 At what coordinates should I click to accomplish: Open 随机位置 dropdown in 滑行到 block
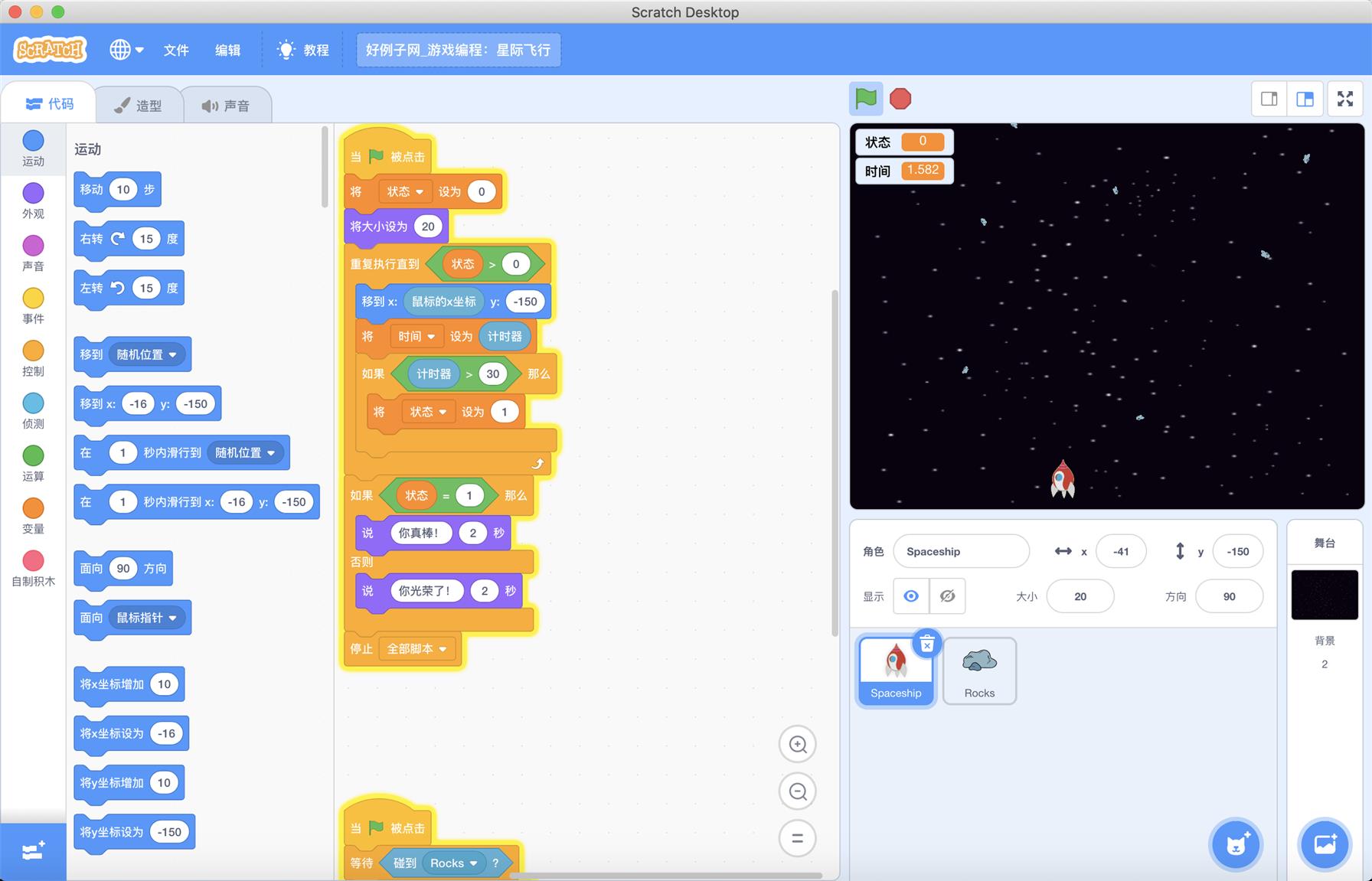(x=246, y=452)
